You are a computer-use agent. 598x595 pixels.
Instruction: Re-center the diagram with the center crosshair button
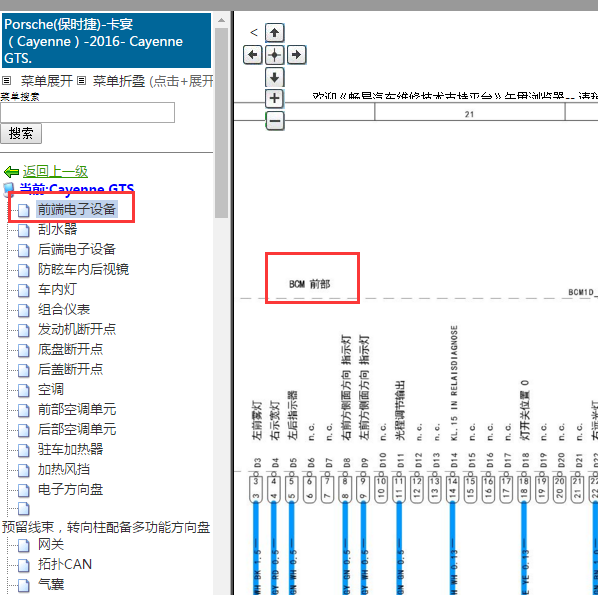(274, 55)
